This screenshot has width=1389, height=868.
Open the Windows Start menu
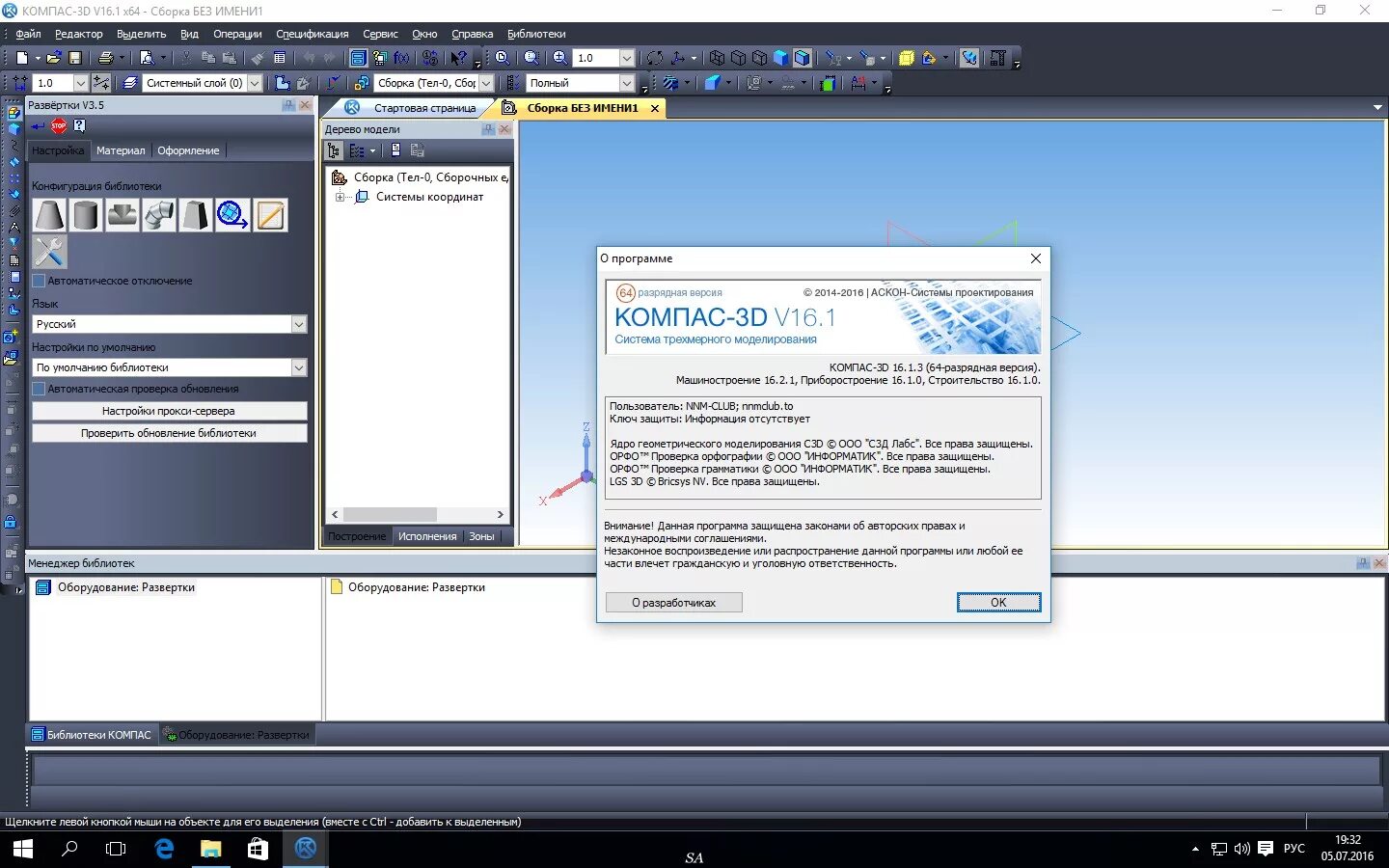(22, 849)
